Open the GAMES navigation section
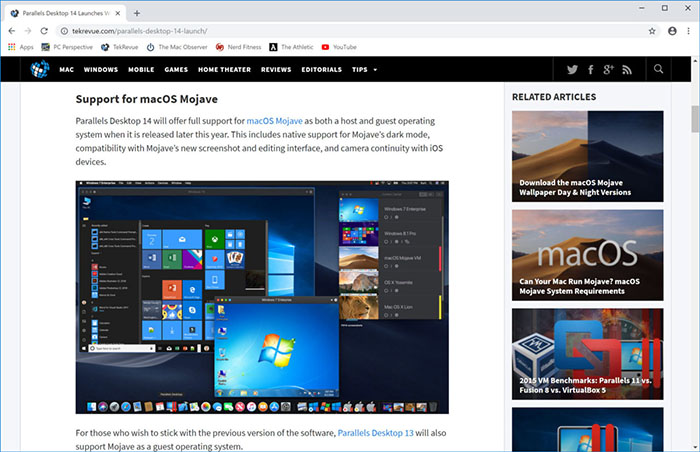Viewport: 700px width, 452px height. point(176,70)
